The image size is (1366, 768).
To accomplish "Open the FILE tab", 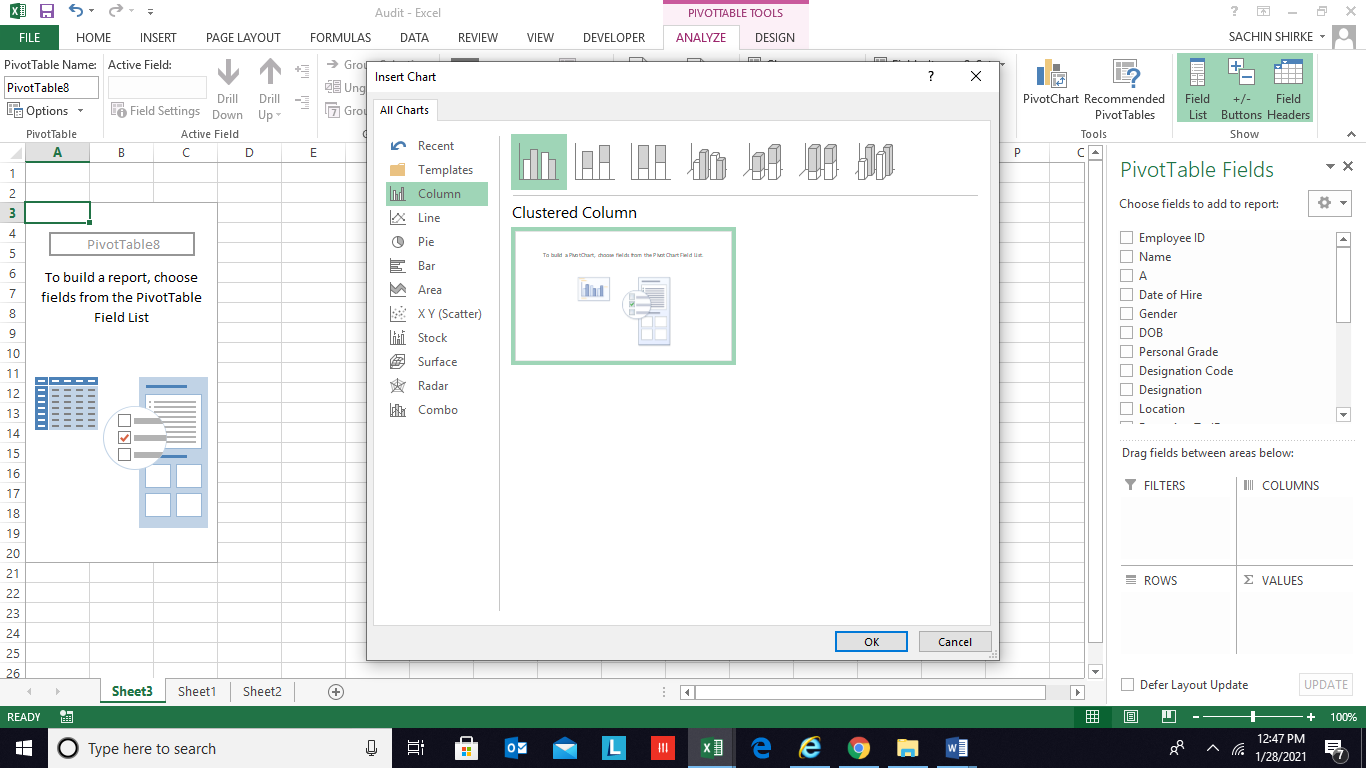I will tap(30, 37).
